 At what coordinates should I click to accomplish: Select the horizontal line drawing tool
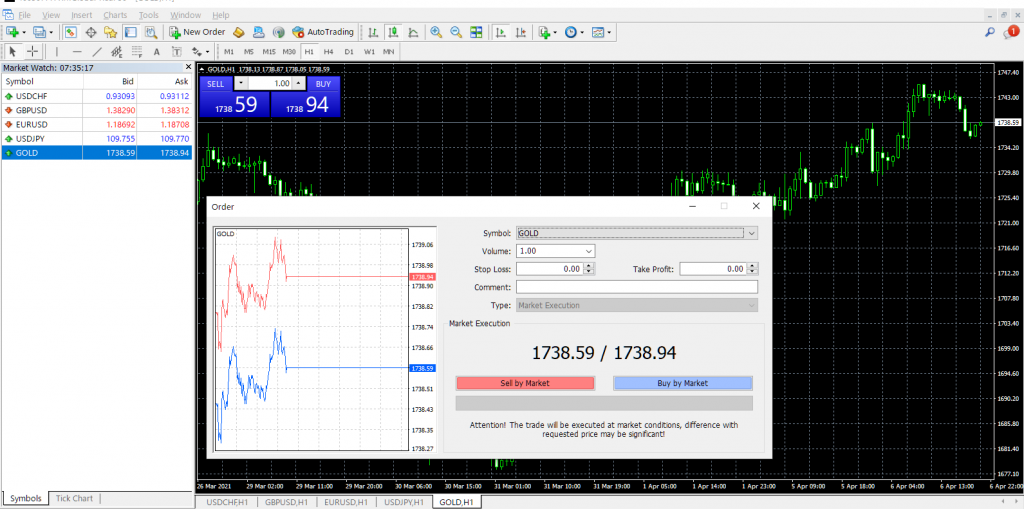pyautogui.click(x=77, y=52)
